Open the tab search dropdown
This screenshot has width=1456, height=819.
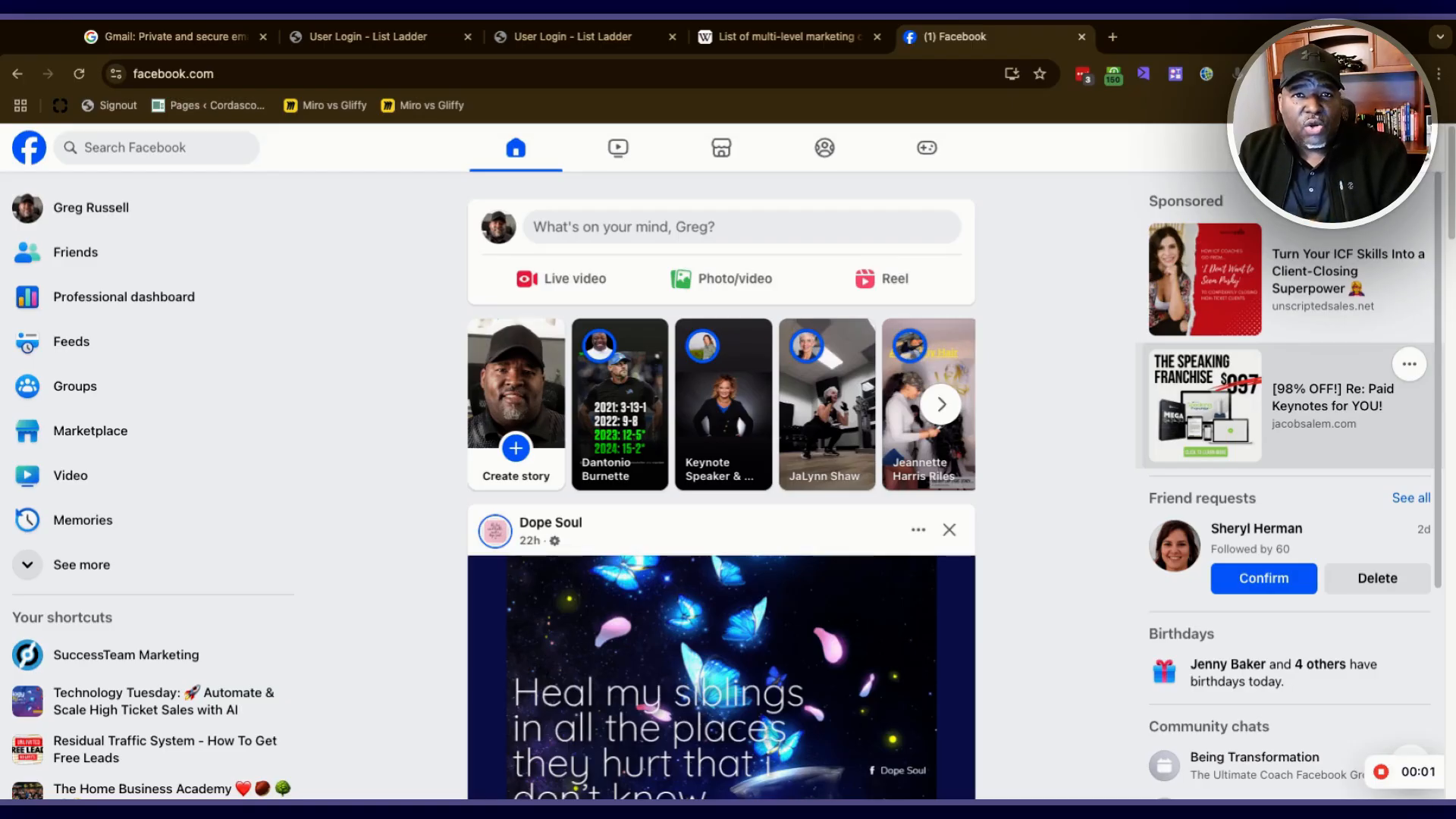pyautogui.click(x=1439, y=36)
